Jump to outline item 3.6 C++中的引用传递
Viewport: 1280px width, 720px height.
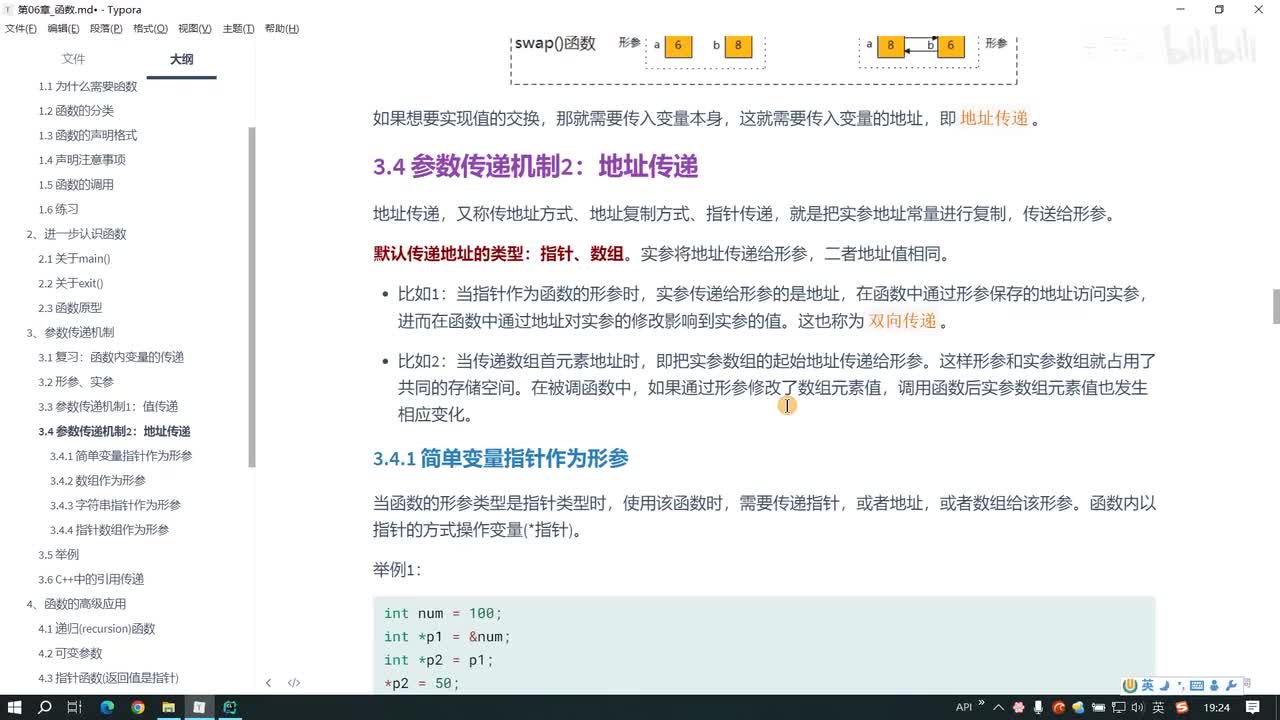coord(91,579)
